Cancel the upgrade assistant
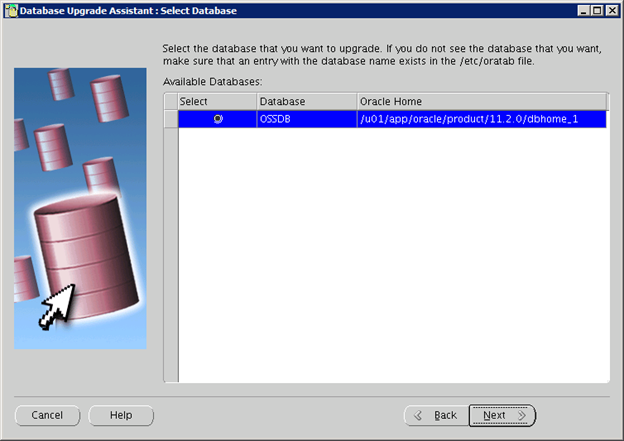 [47, 416]
